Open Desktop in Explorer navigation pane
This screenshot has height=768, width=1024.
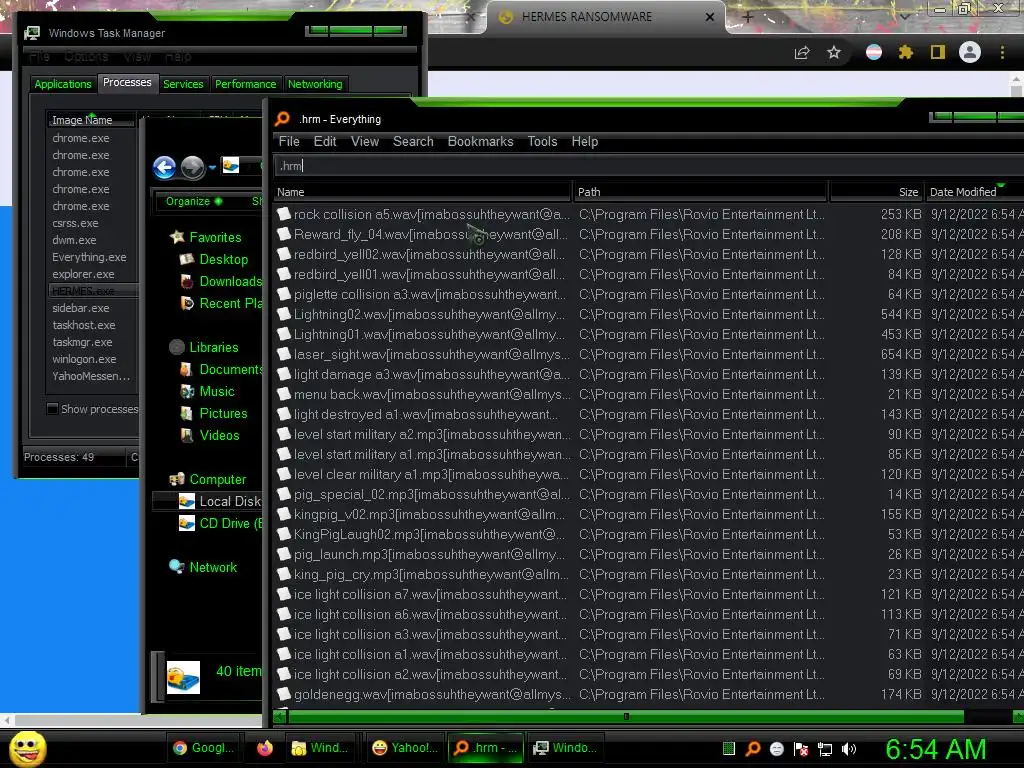pos(223,259)
